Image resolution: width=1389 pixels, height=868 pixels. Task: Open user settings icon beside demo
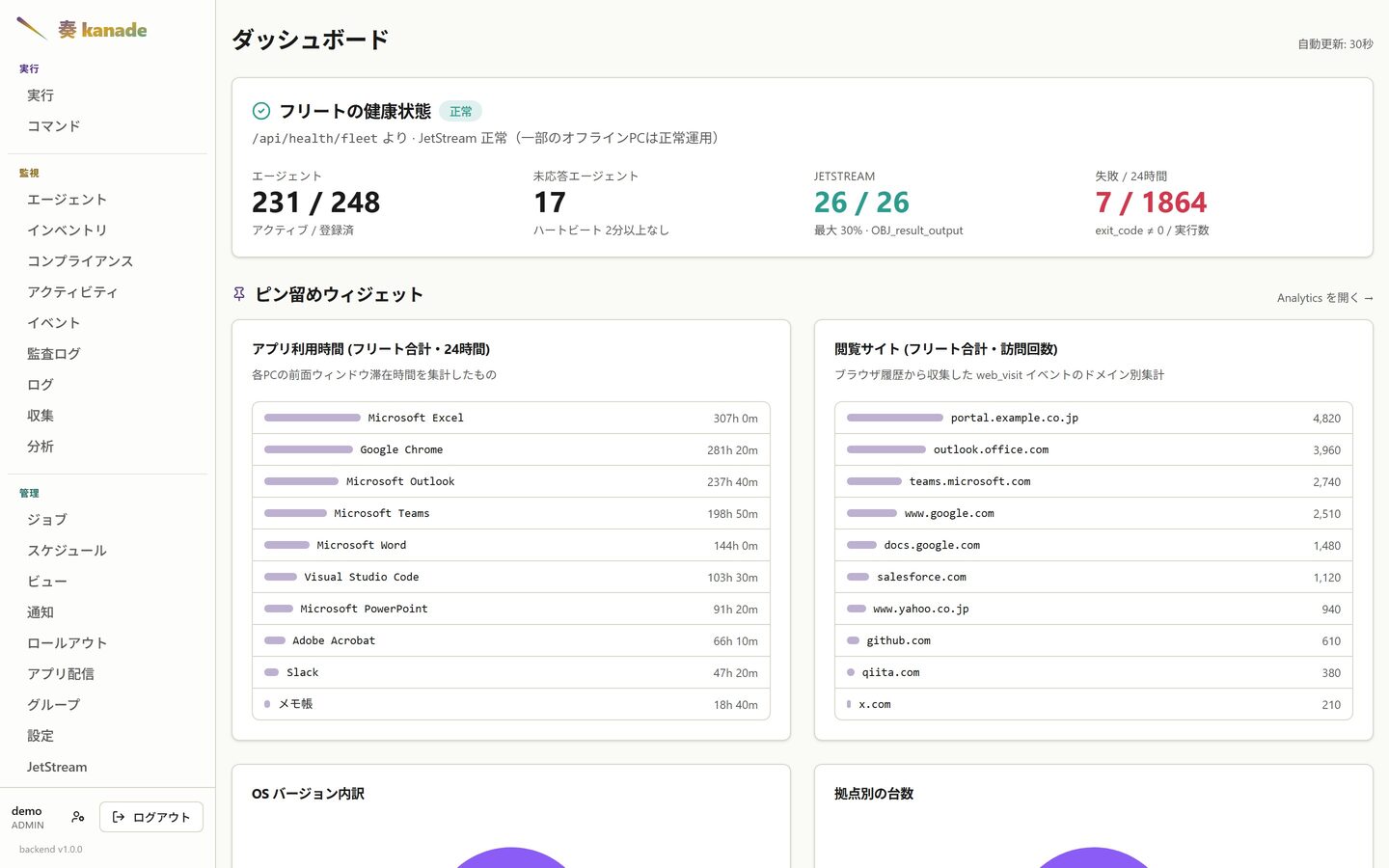click(x=78, y=817)
